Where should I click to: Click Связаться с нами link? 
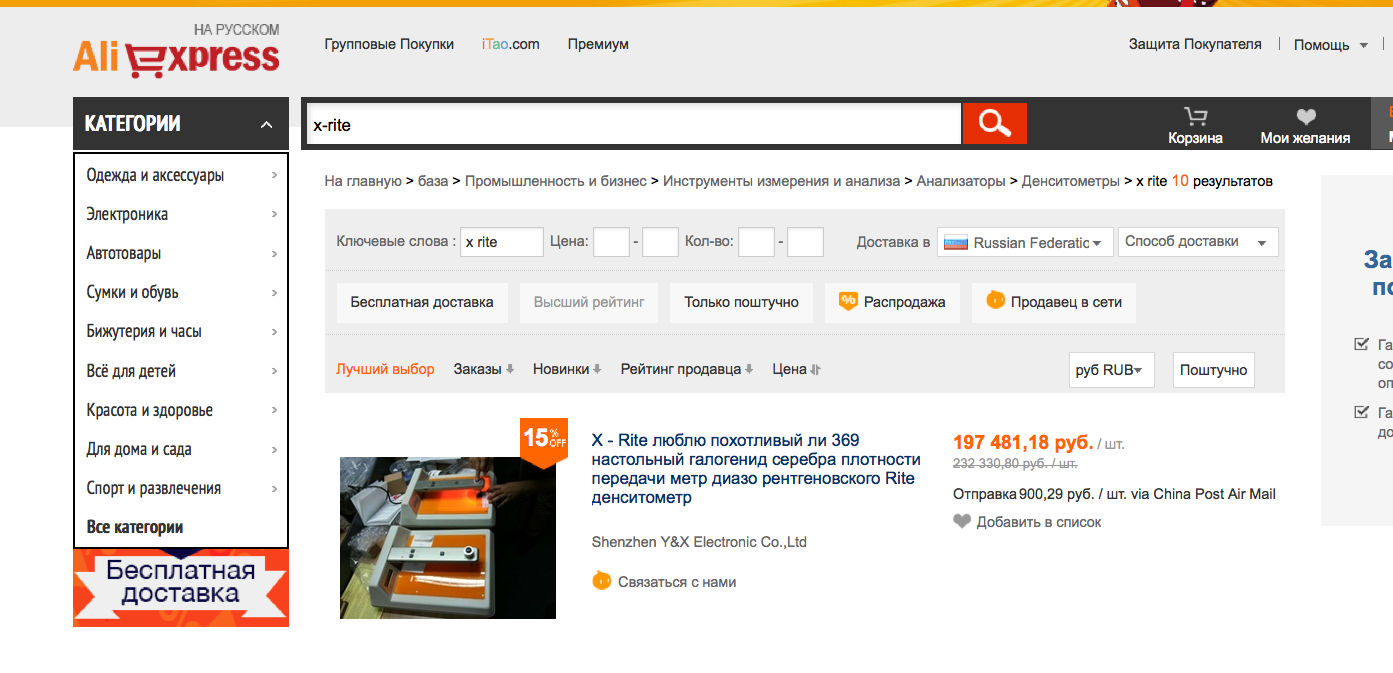[677, 581]
